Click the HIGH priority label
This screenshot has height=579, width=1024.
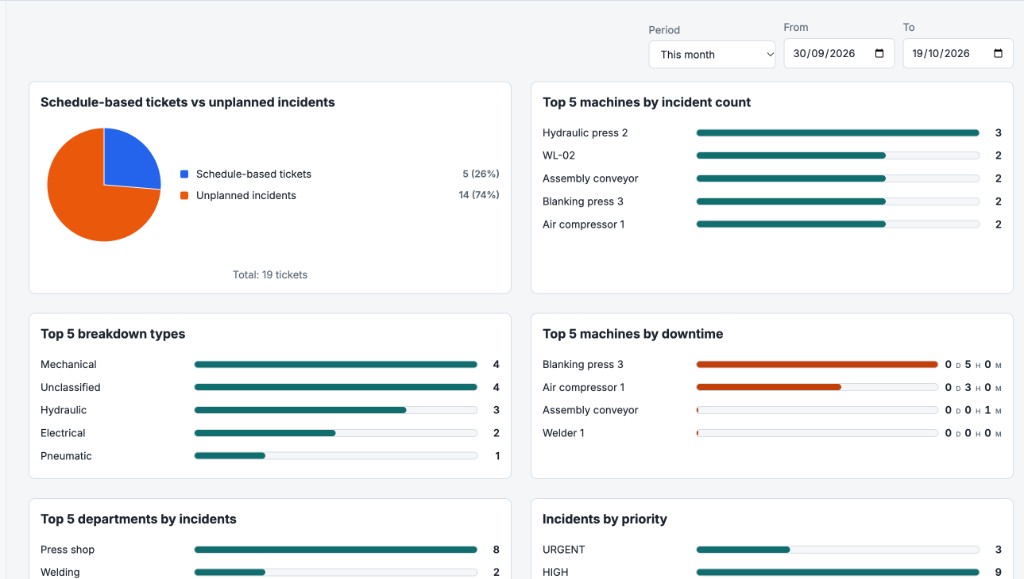point(555,572)
